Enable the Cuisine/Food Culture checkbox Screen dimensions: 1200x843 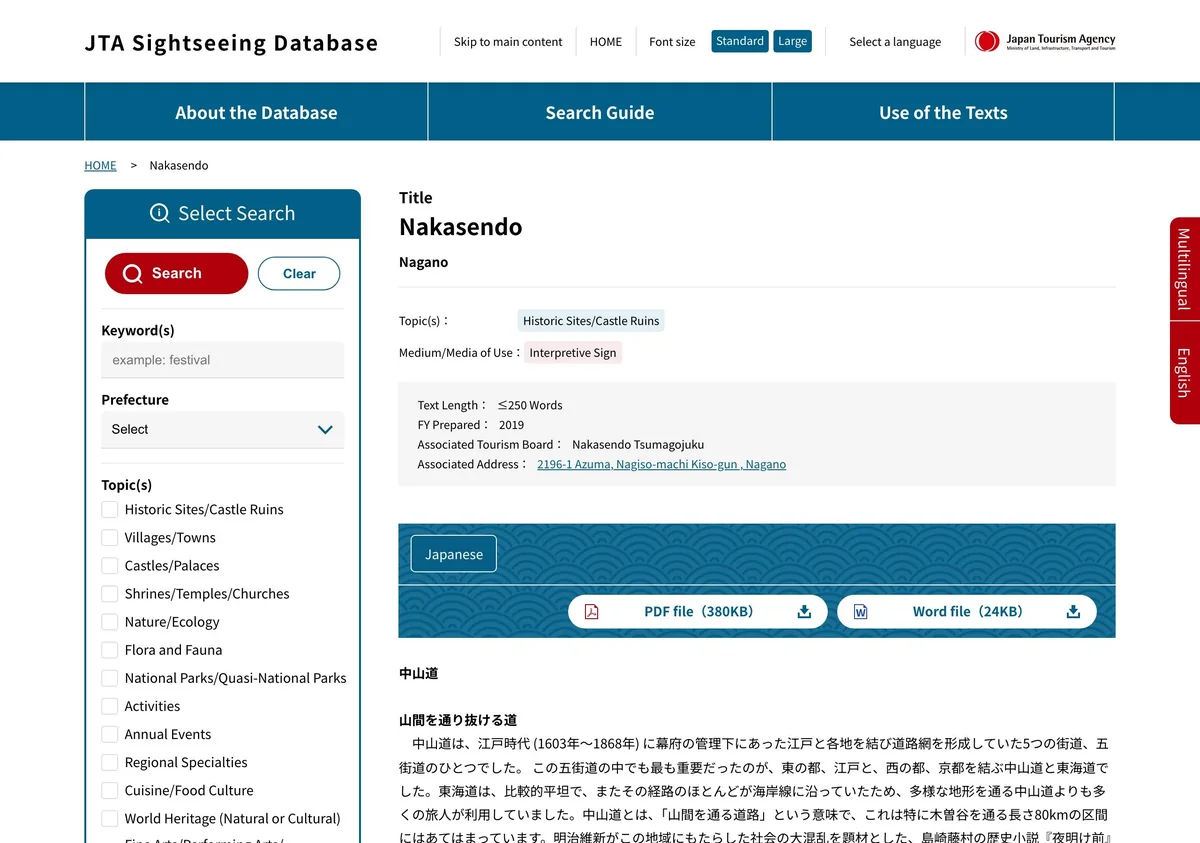[x=110, y=790]
